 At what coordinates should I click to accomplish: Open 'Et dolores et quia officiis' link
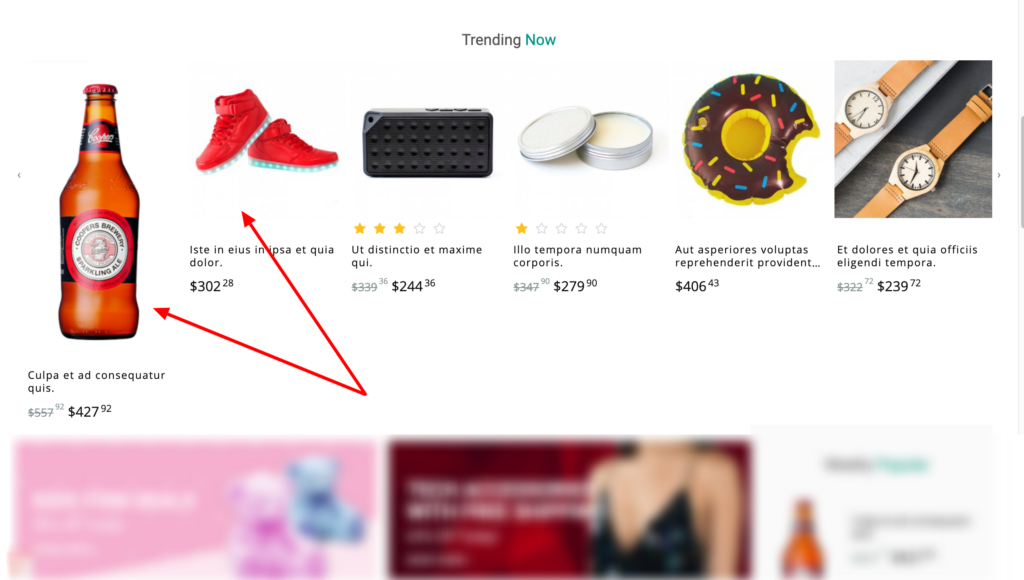[x=907, y=256]
